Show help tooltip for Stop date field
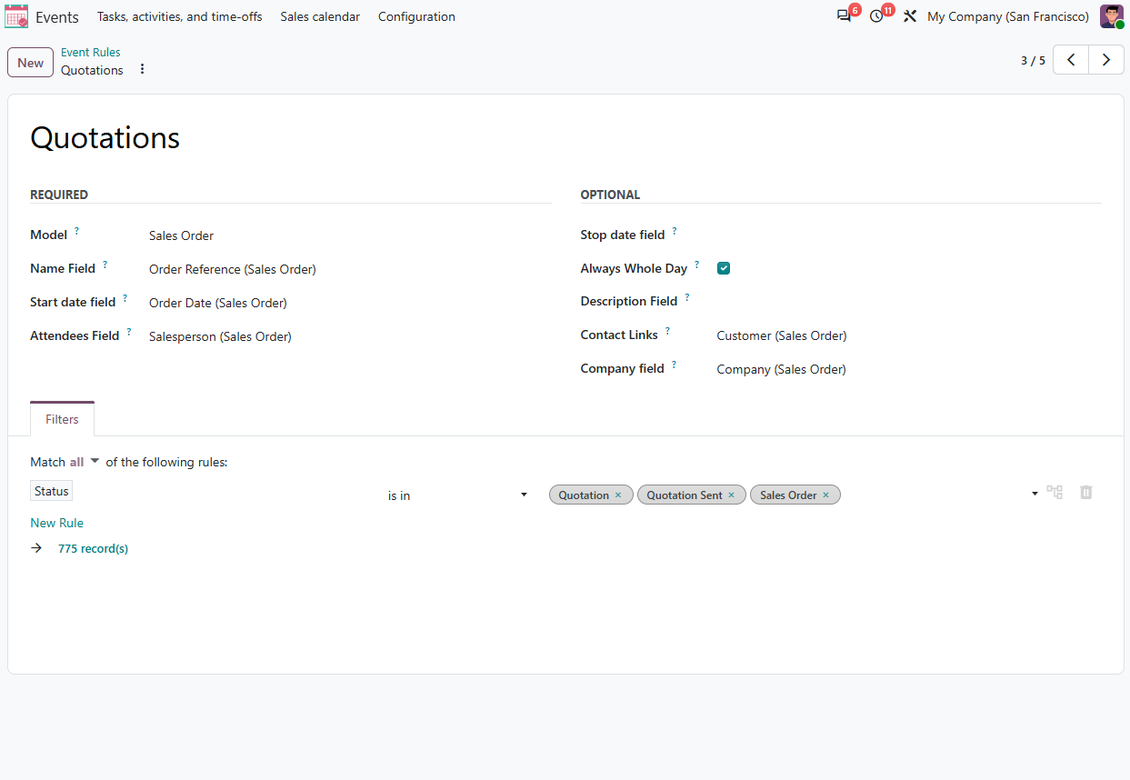Viewport: 1130px width, 780px height. pos(675,231)
